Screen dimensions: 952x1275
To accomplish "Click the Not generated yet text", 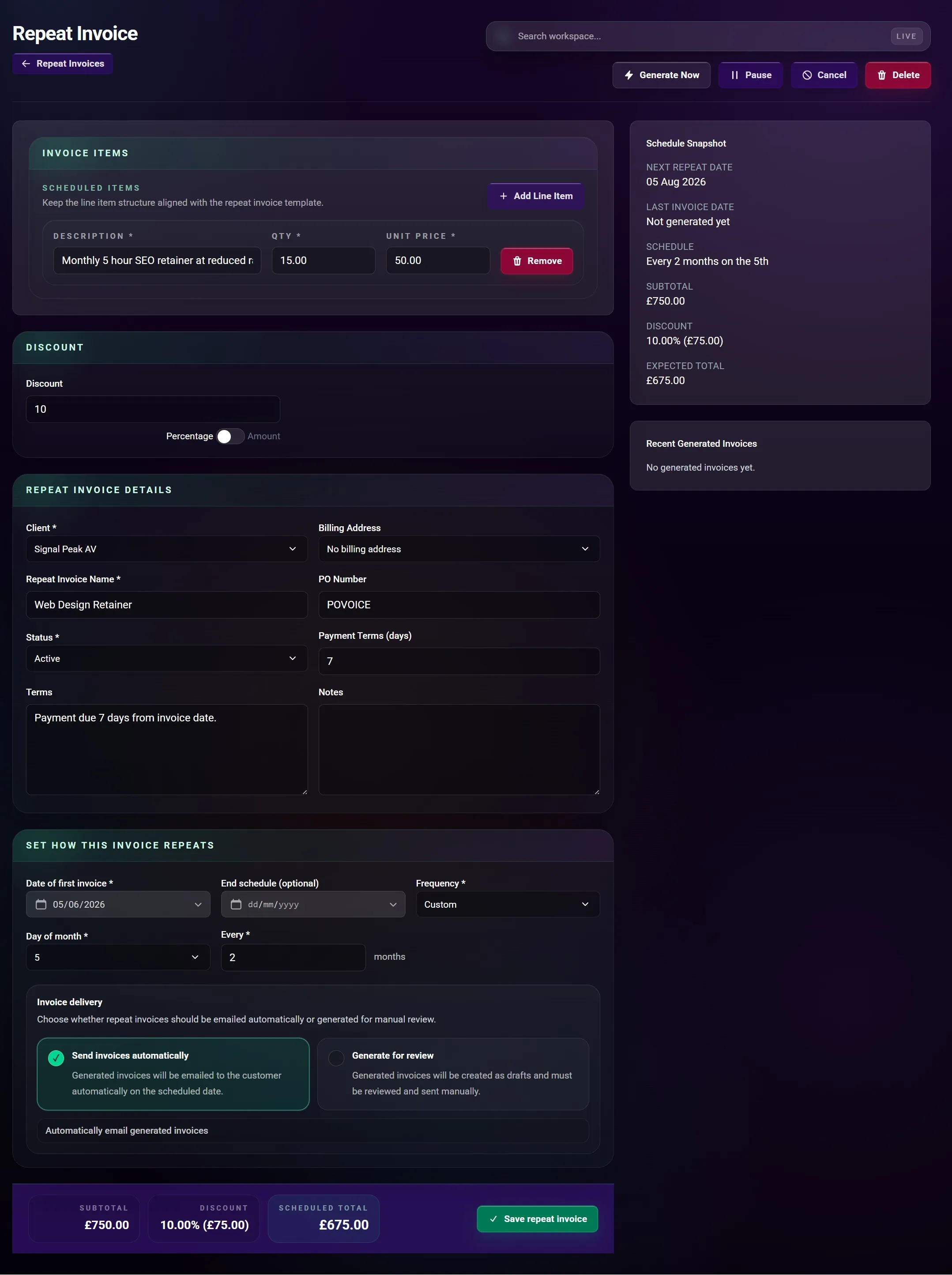I will coord(688,221).
